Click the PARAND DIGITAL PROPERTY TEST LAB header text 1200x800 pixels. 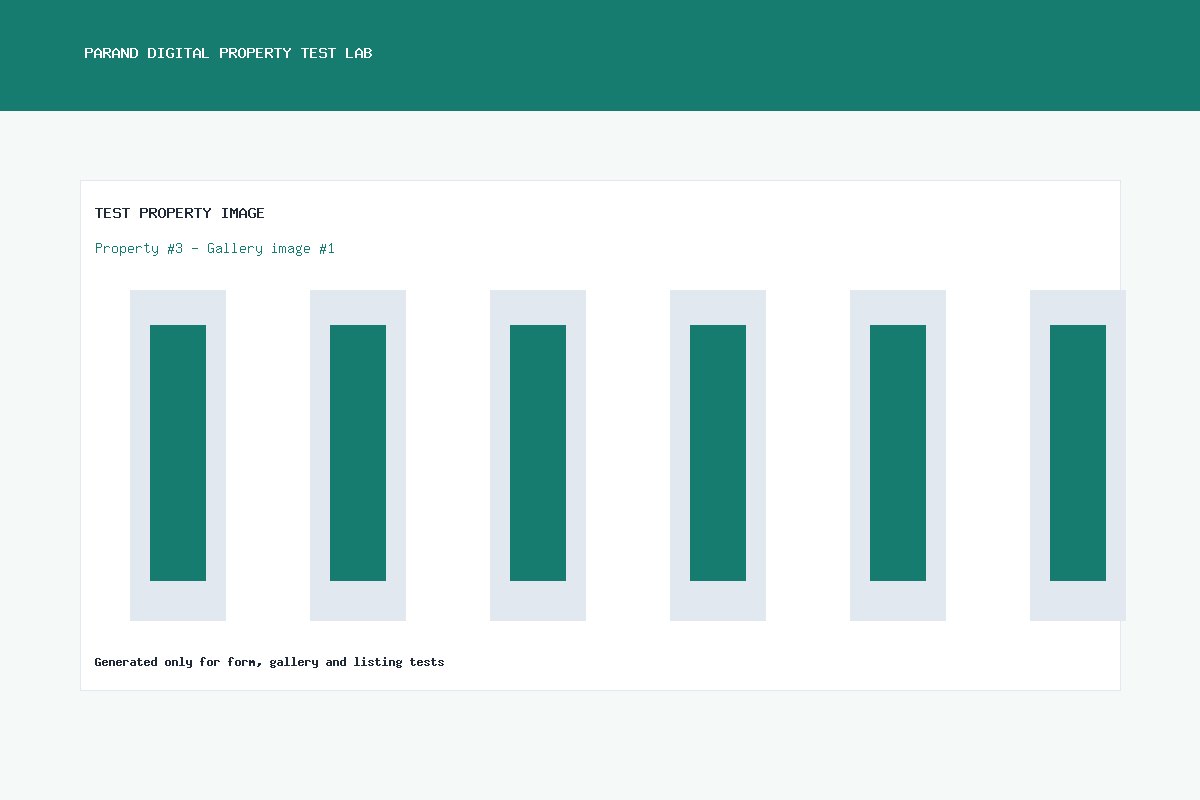coord(228,53)
